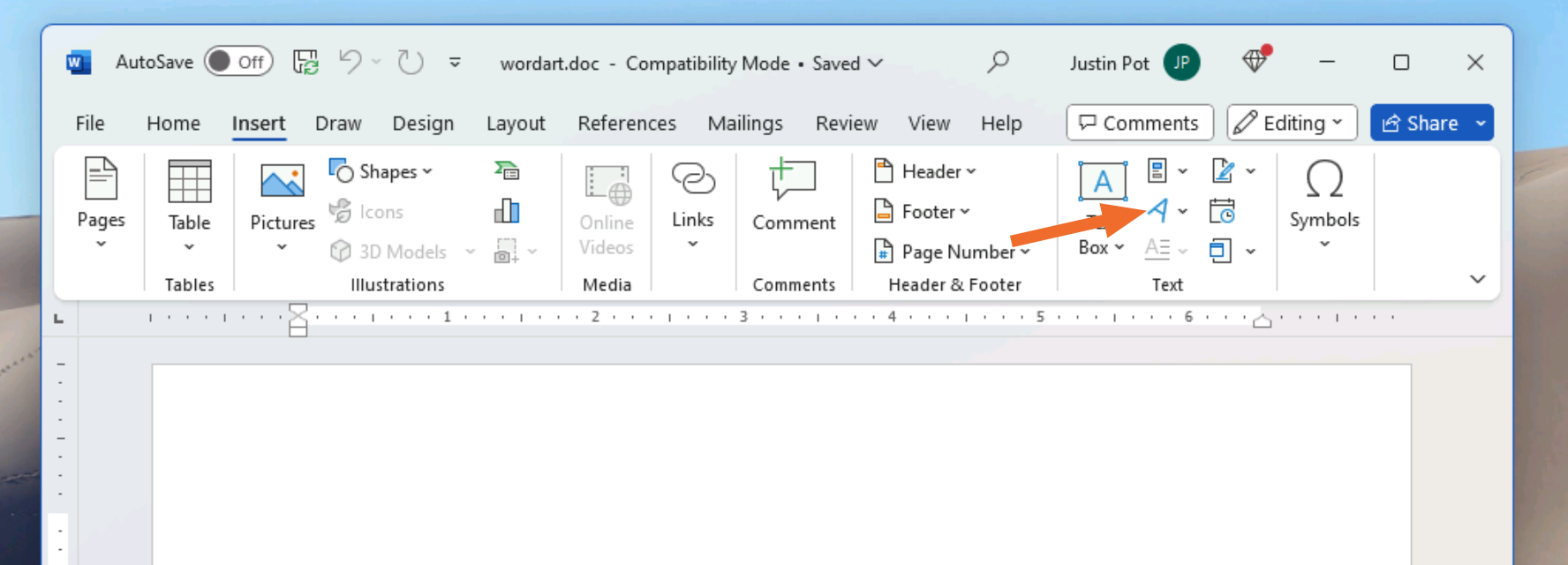Open the search magnifier in title bar
Screen dimensions: 1568x565
click(998, 63)
